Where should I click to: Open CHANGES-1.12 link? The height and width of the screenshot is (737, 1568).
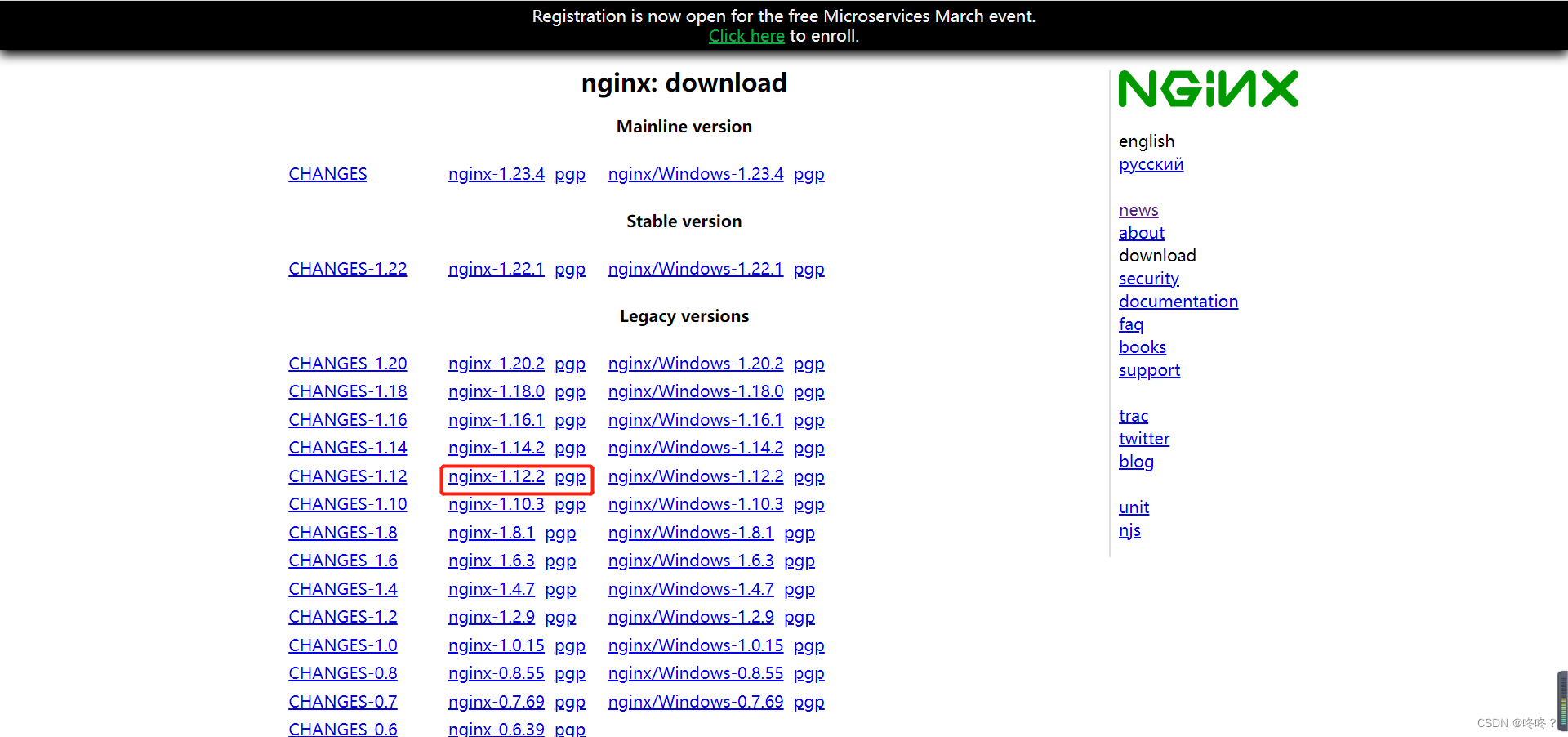point(347,476)
